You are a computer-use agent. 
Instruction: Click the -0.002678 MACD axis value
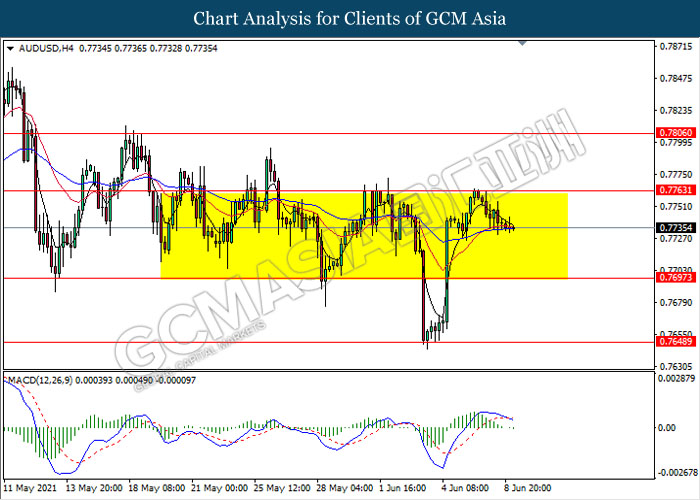tap(677, 472)
